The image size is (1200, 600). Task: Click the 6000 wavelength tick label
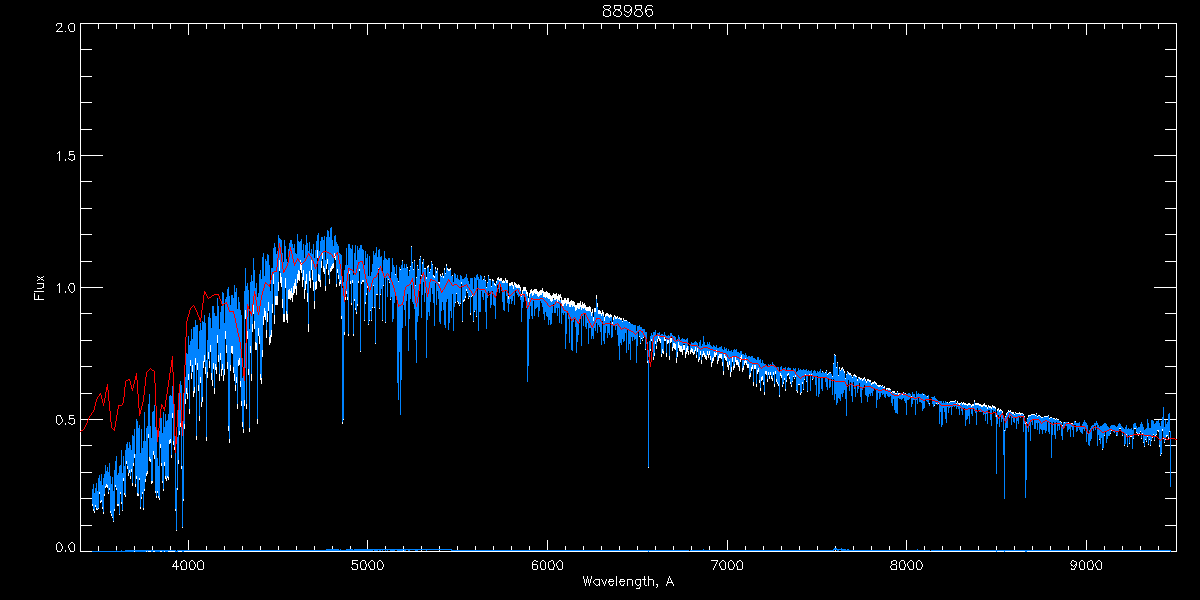547,565
